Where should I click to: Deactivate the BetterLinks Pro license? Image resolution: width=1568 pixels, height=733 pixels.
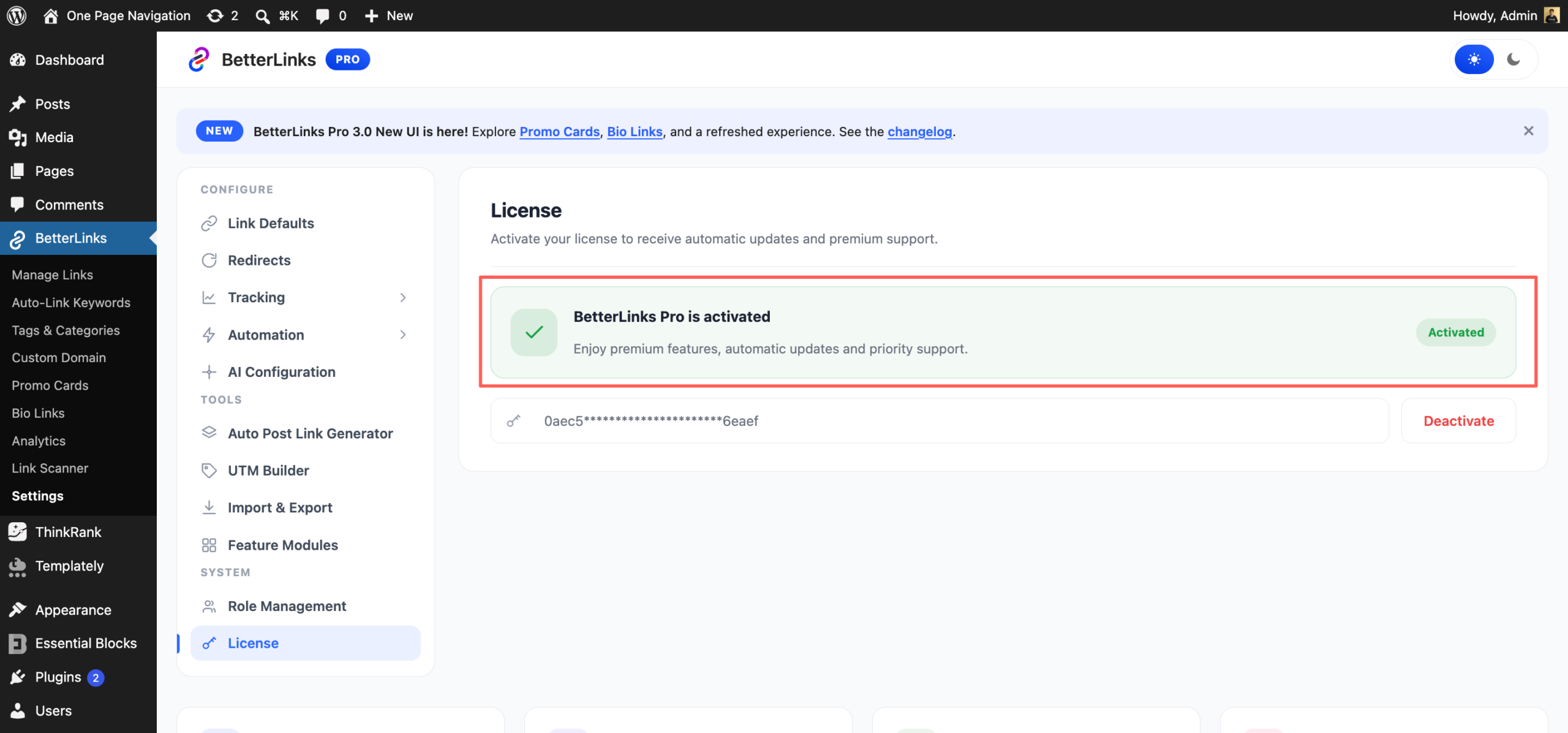[x=1458, y=420]
